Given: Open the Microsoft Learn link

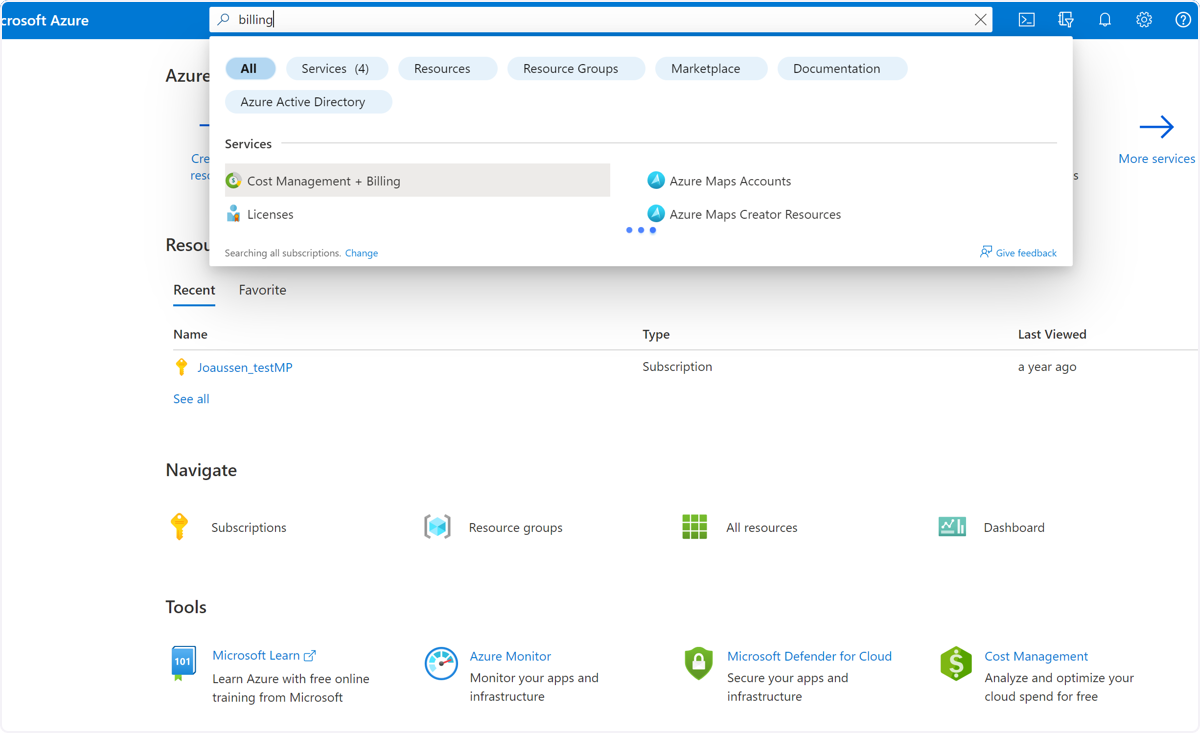Looking at the screenshot, I should [264, 656].
